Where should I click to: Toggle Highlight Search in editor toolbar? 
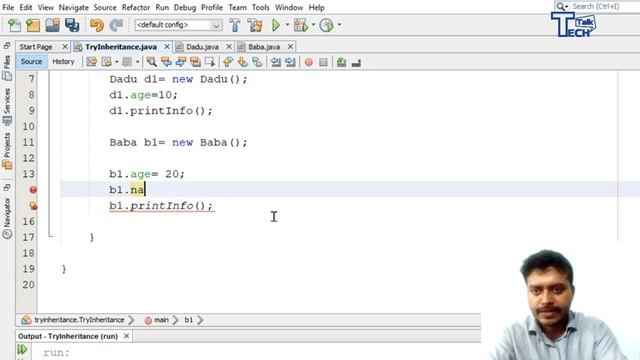tap(196, 62)
